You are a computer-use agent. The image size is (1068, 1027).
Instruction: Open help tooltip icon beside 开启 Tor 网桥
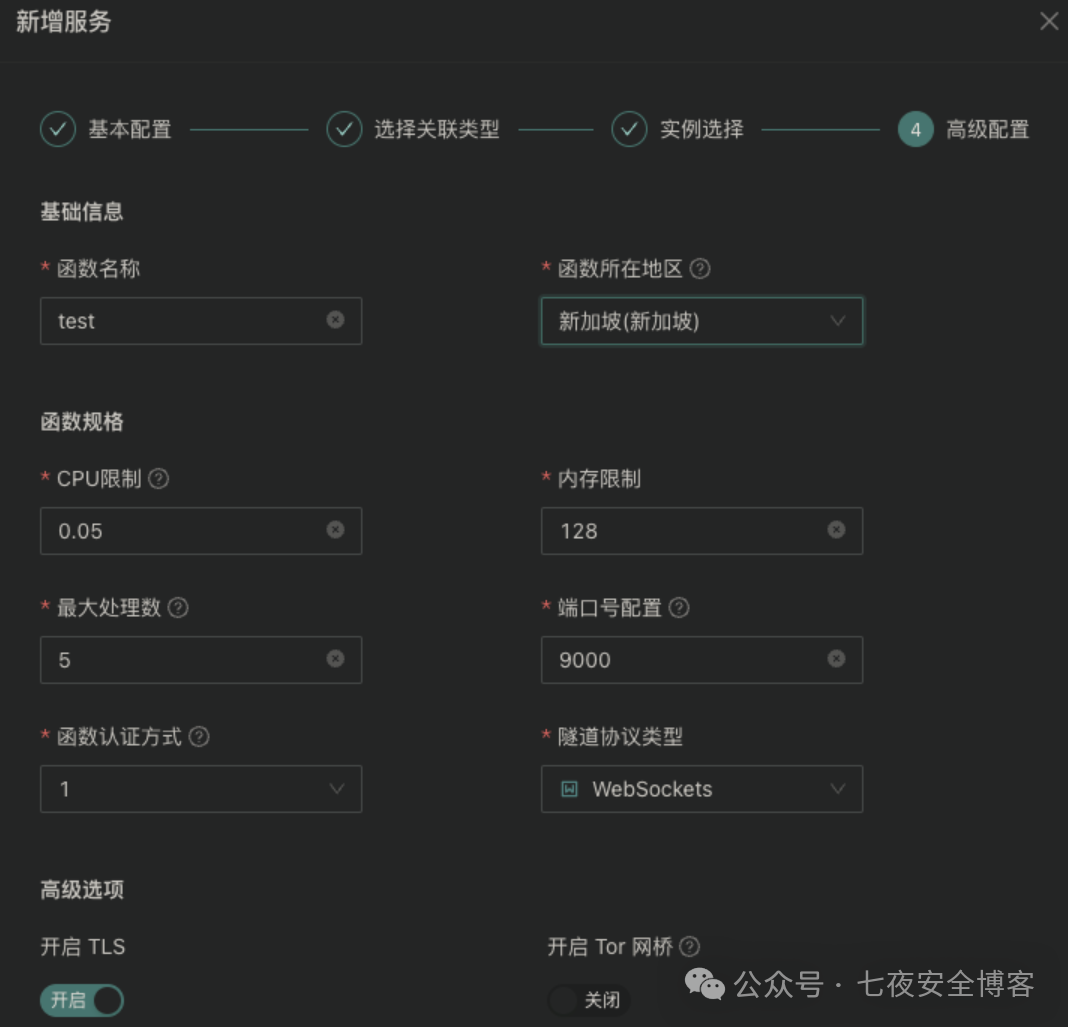coord(690,946)
